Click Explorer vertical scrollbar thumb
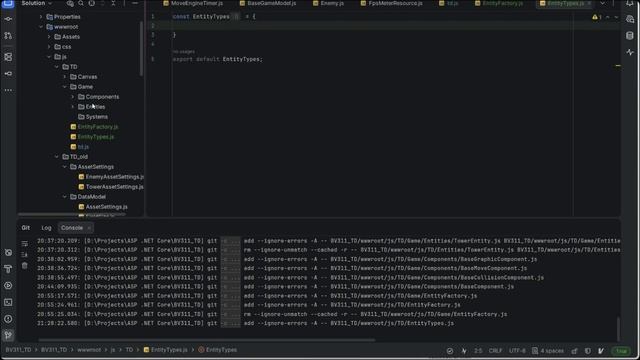This screenshot has width=640, height=360. [x=141, y=48]
